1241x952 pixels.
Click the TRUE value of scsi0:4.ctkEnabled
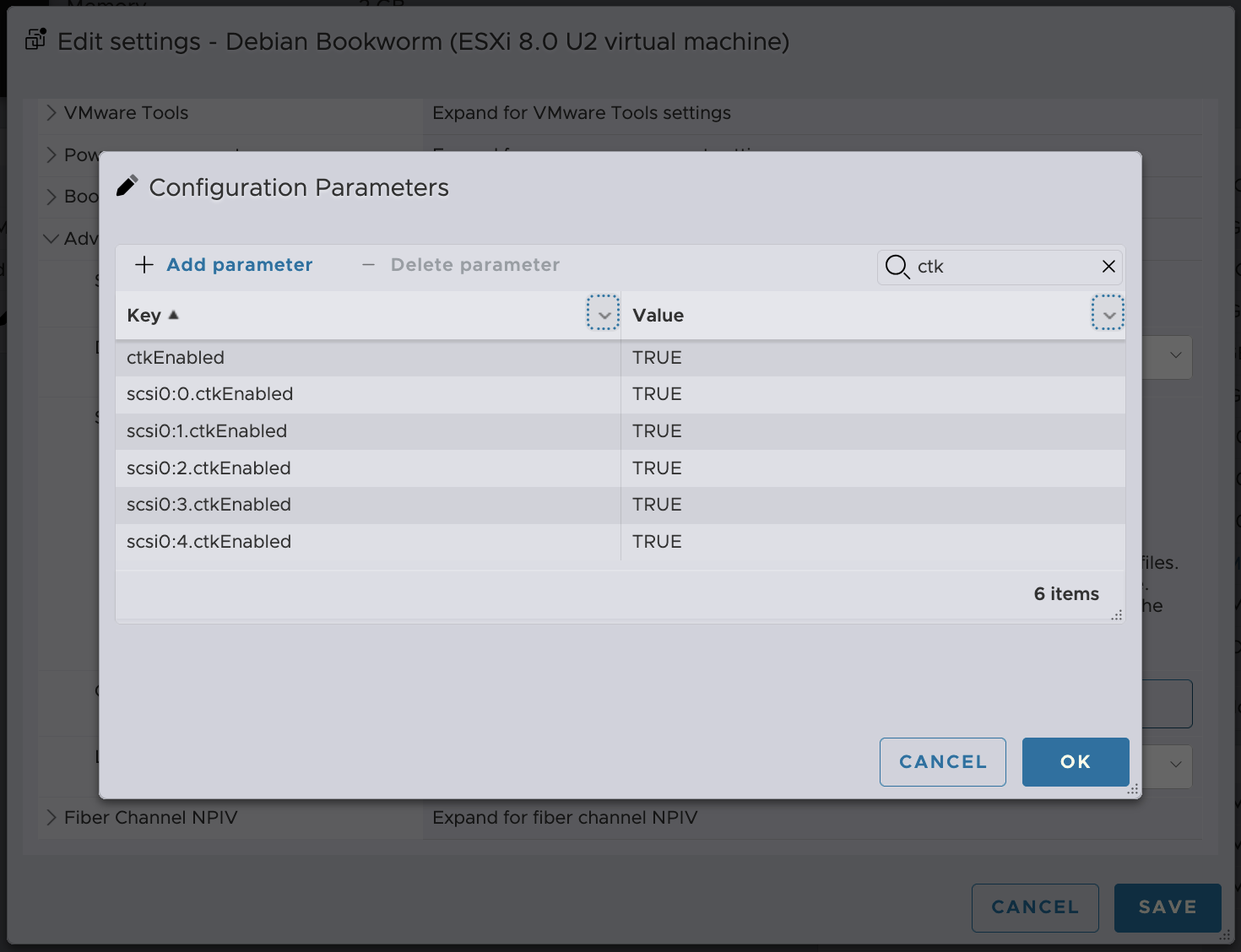[x=657, y=542]
